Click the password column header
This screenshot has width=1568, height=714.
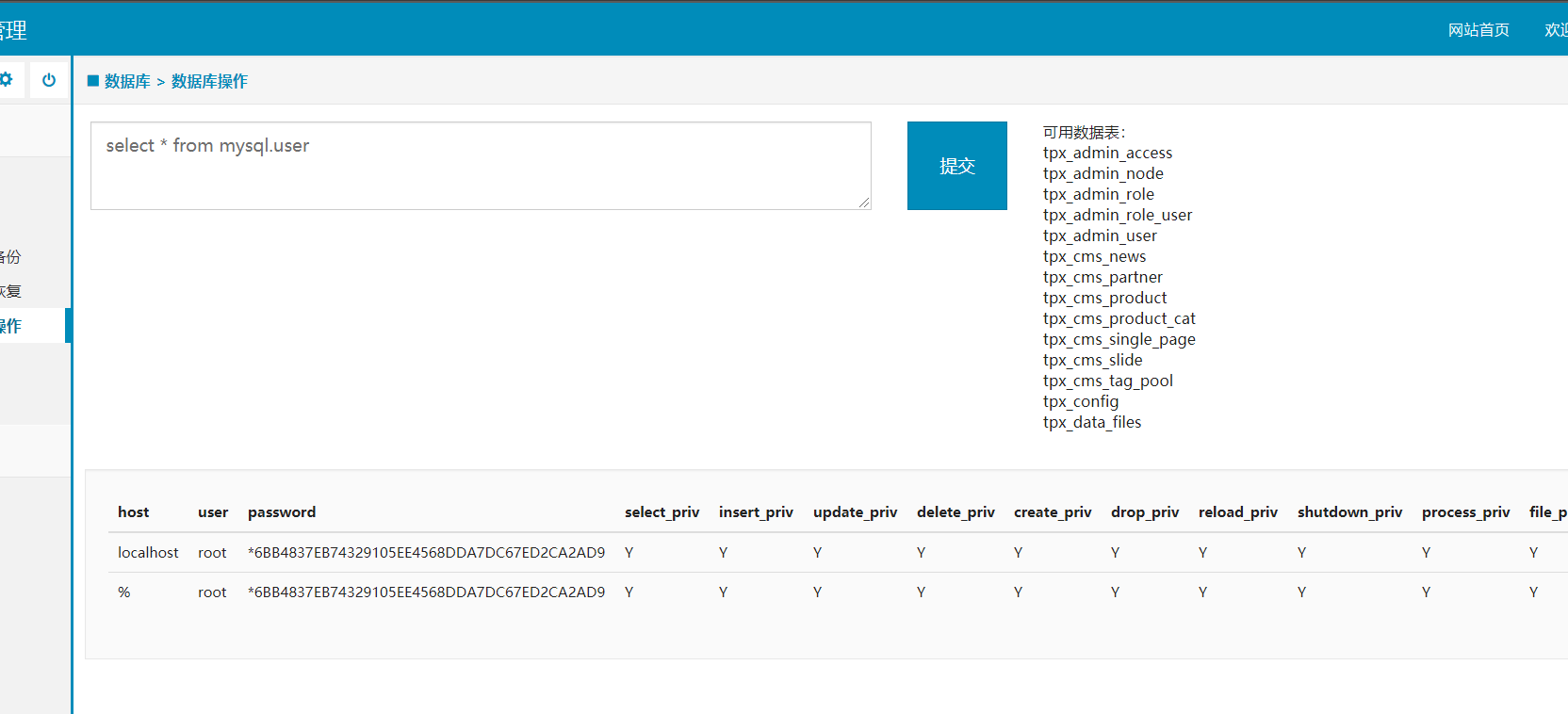(282, 512)
